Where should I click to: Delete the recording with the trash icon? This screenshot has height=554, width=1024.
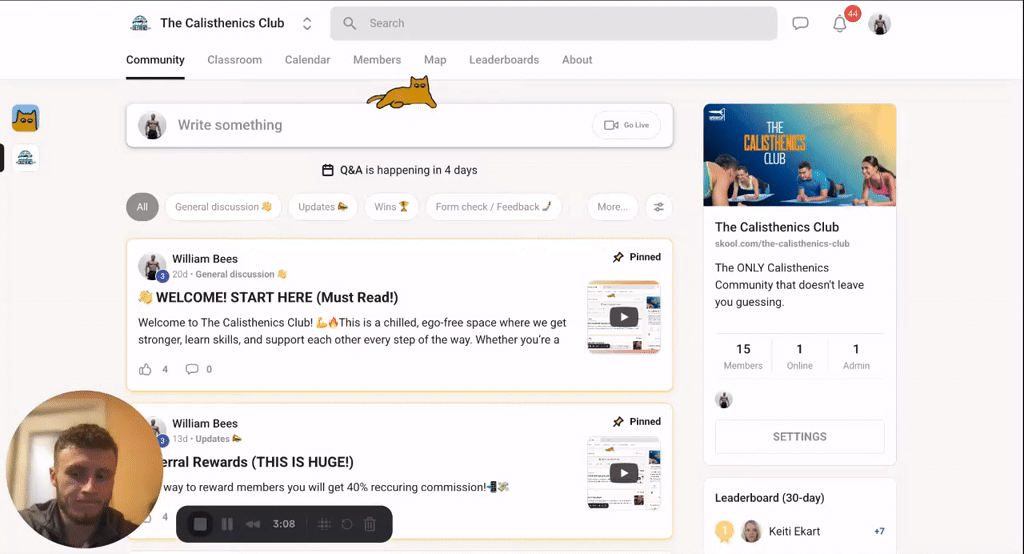(x=370, y=524)
